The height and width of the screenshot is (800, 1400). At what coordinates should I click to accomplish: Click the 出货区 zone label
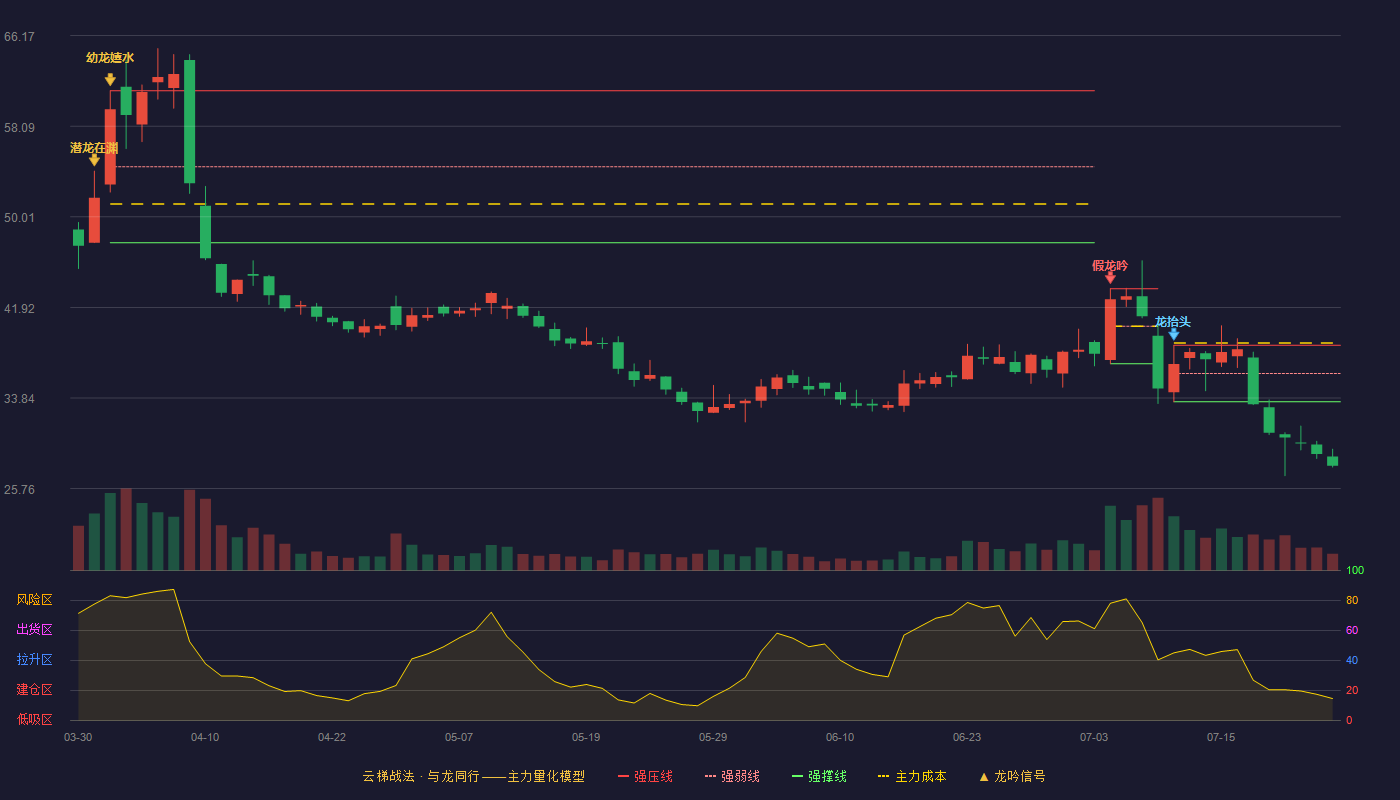pos(34,630)
